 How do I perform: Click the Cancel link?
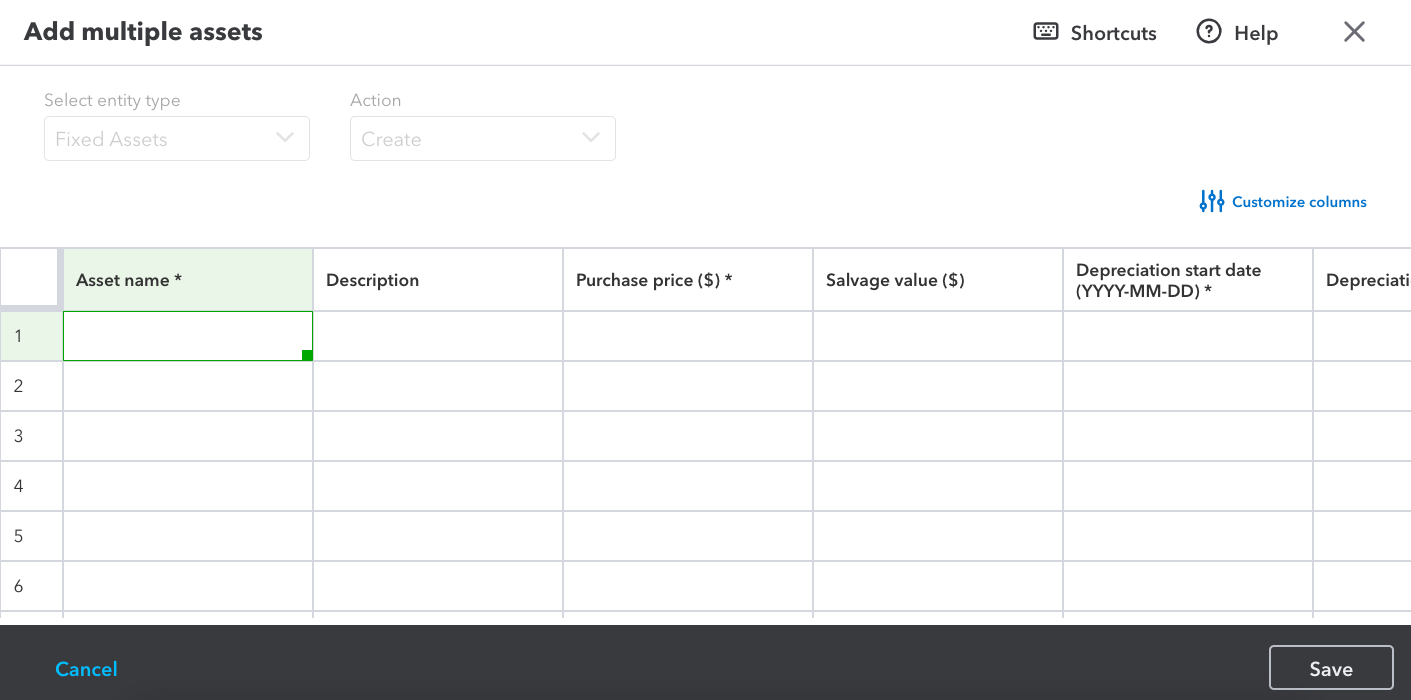click(86, 669)
